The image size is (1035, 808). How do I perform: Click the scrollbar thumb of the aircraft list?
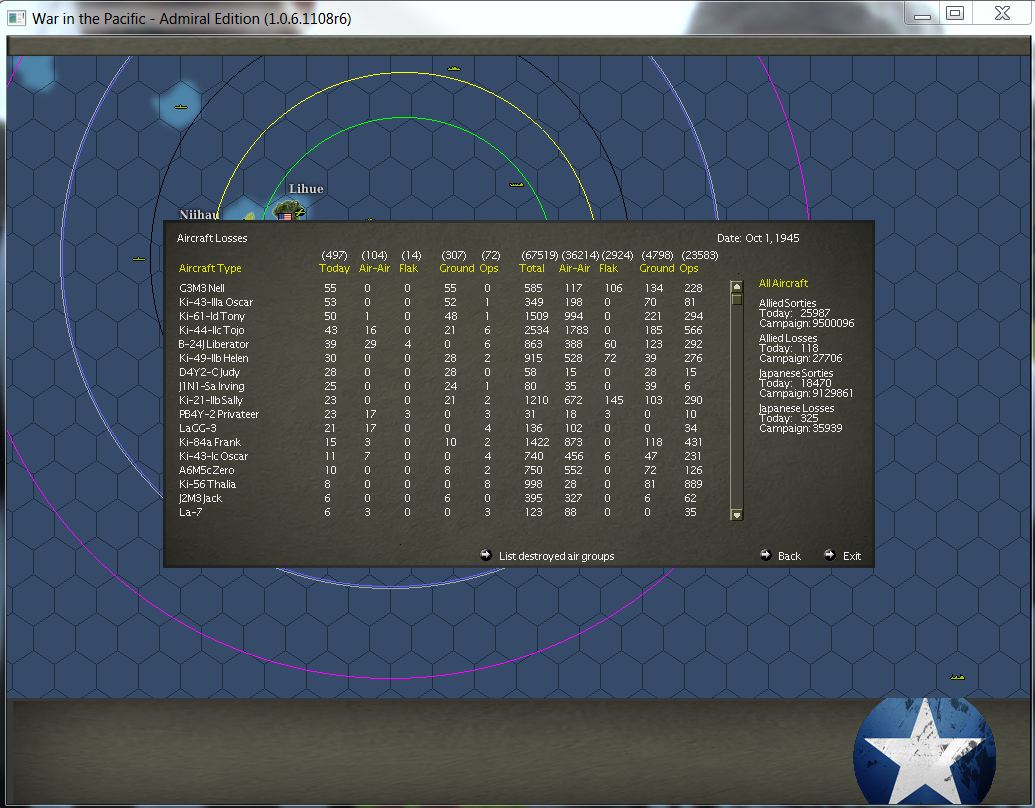737,299
